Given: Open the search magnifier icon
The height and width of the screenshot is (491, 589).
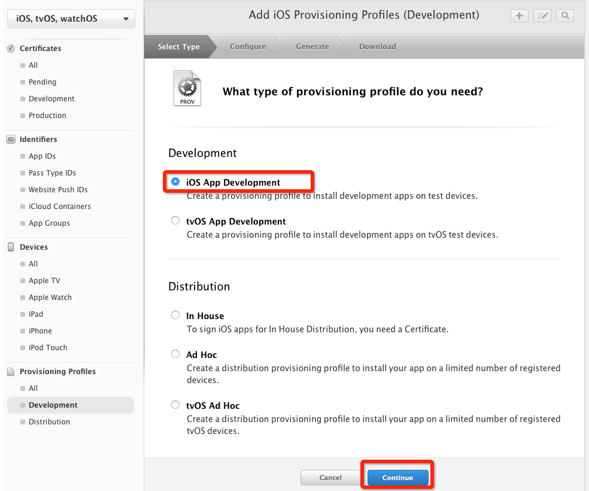Looking at the screenshot, I should (x=565, y=16).
